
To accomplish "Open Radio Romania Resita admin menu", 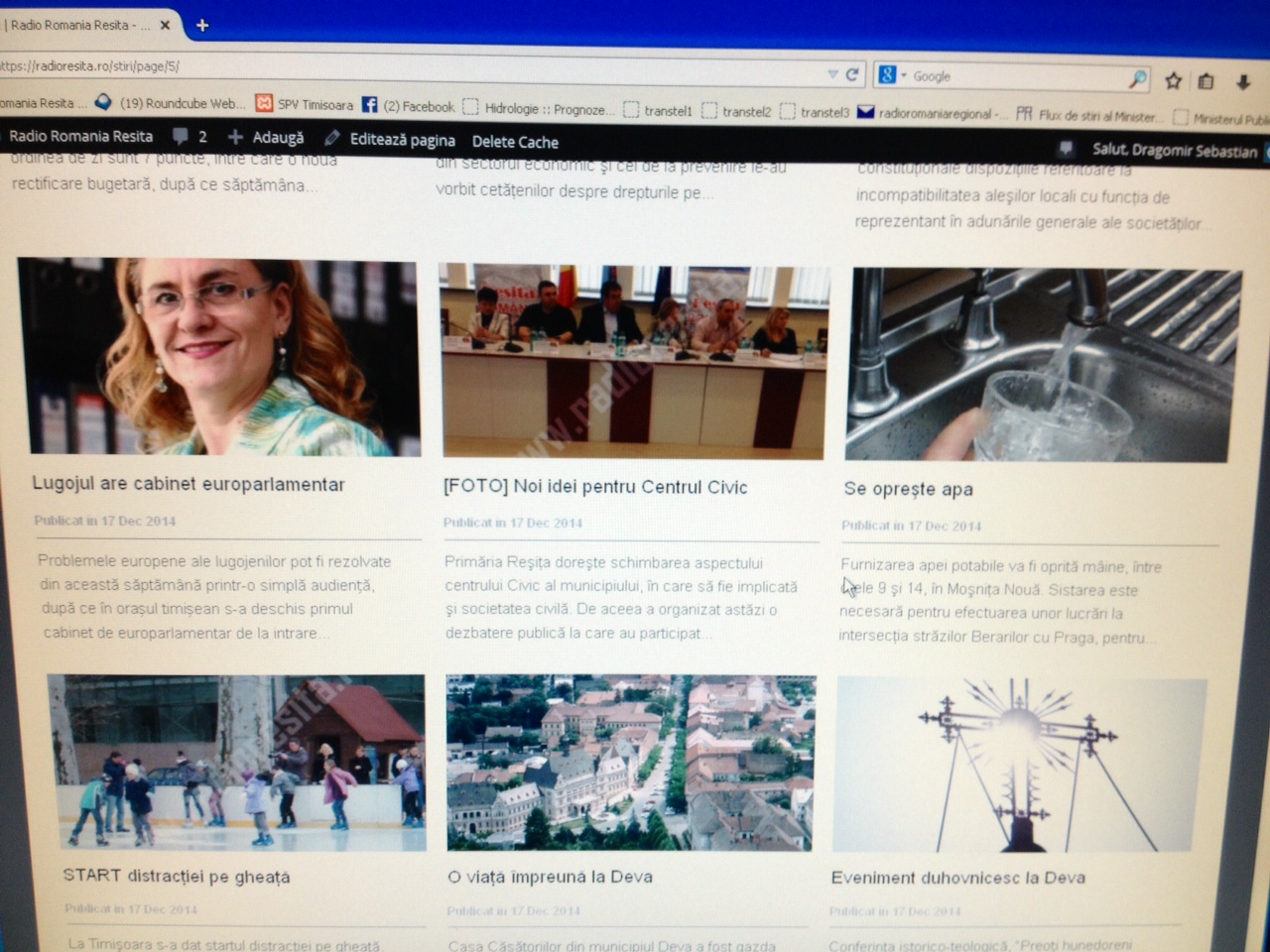I will point(80,136).
